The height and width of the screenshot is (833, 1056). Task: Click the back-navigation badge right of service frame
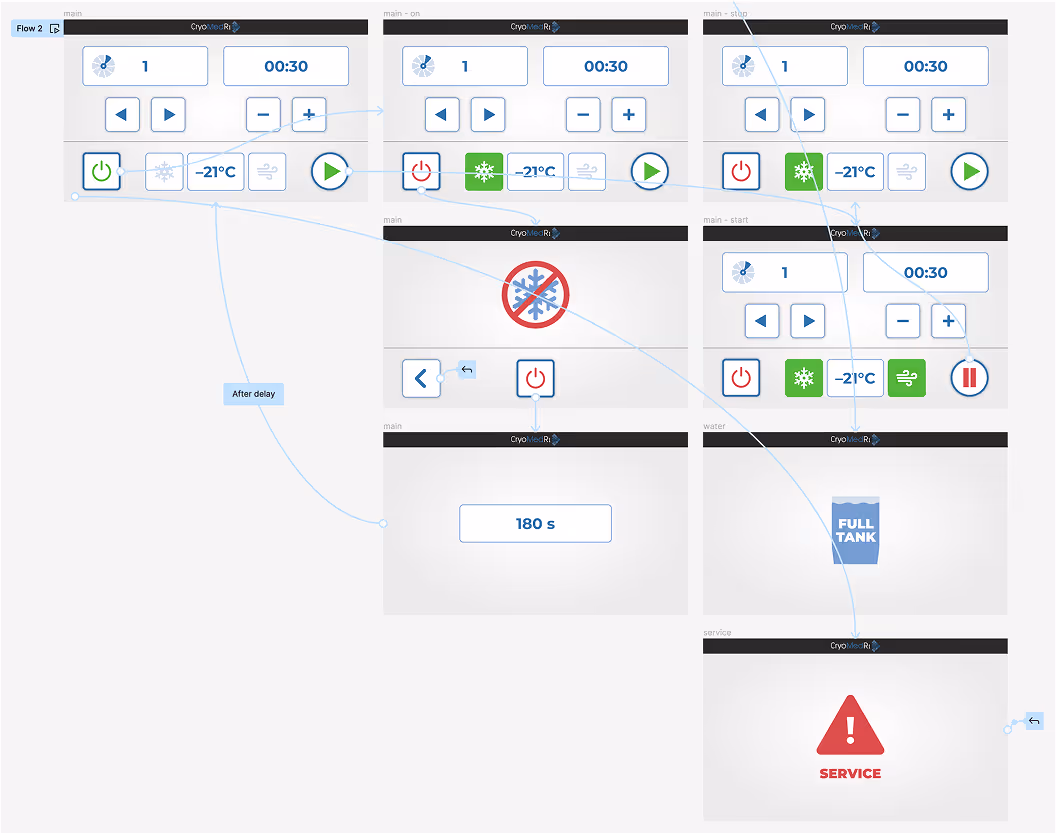[1034, 721]
